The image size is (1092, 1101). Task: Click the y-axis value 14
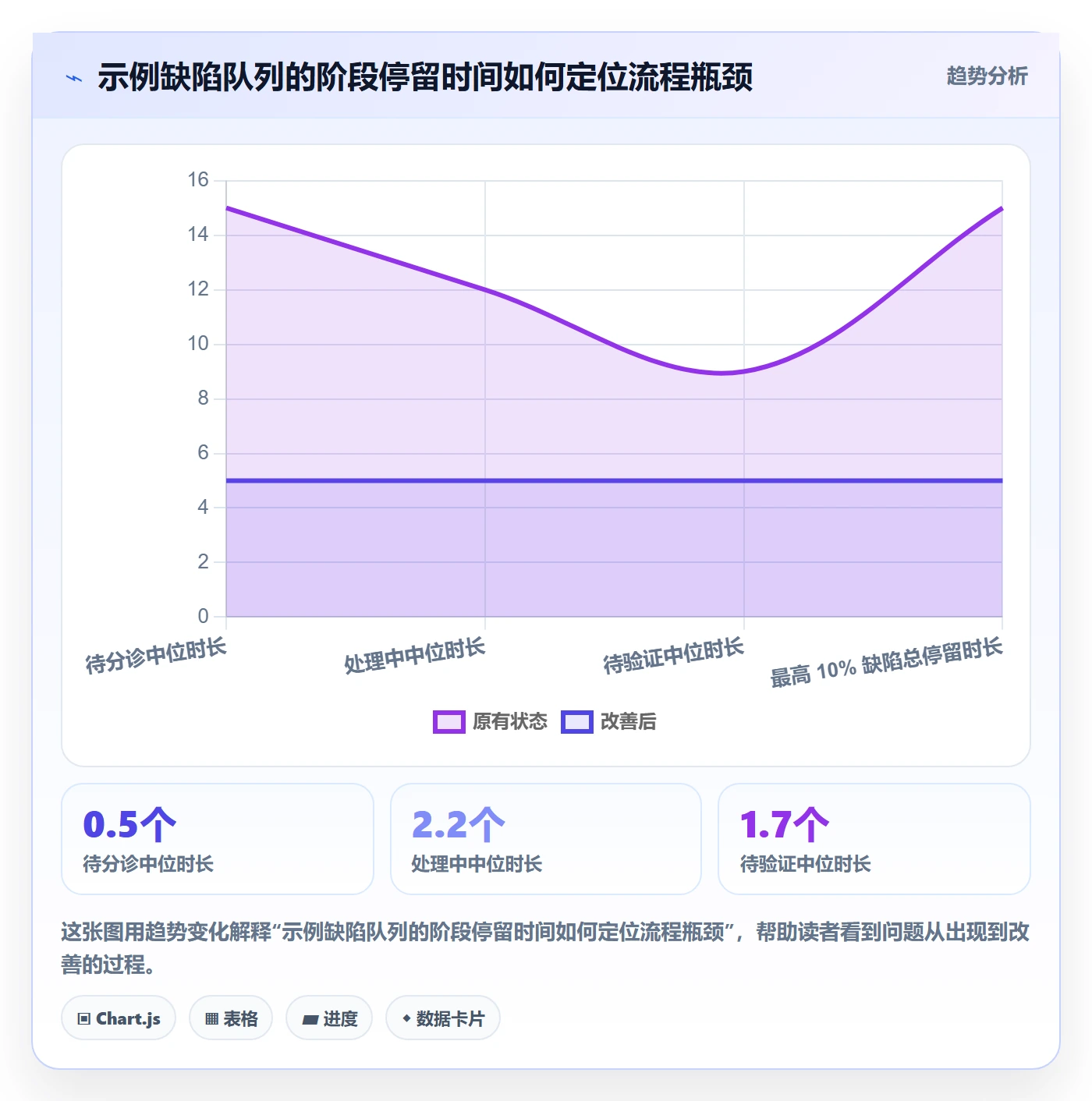[198, 235]
